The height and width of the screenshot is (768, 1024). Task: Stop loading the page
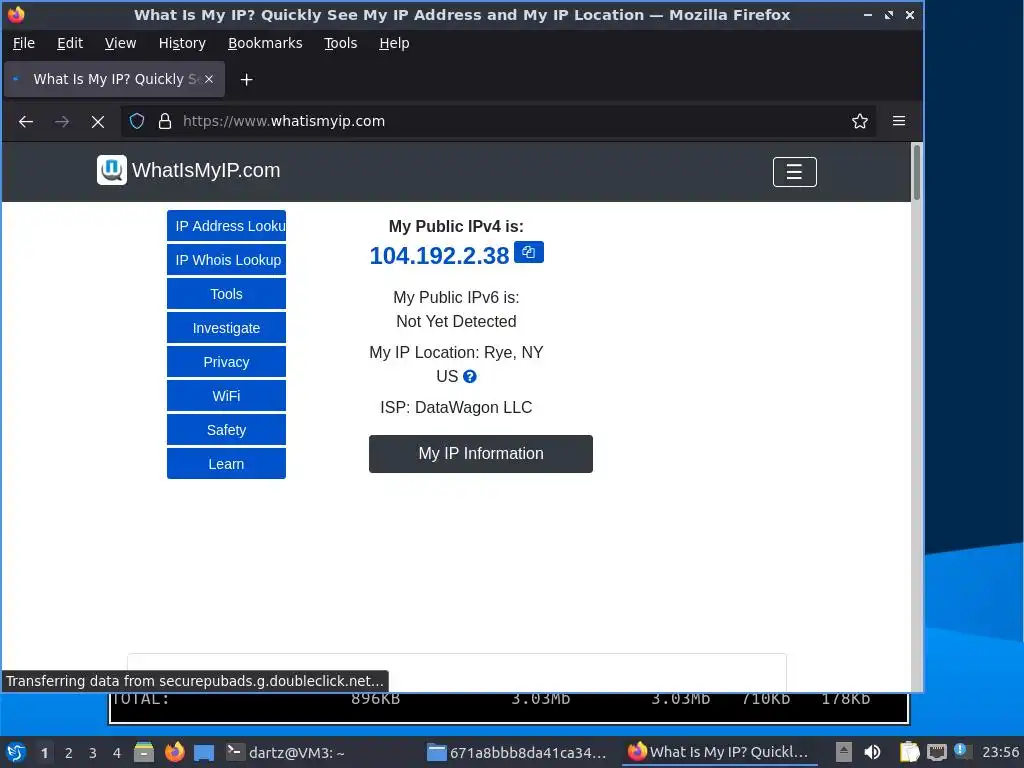click(98, 121)
